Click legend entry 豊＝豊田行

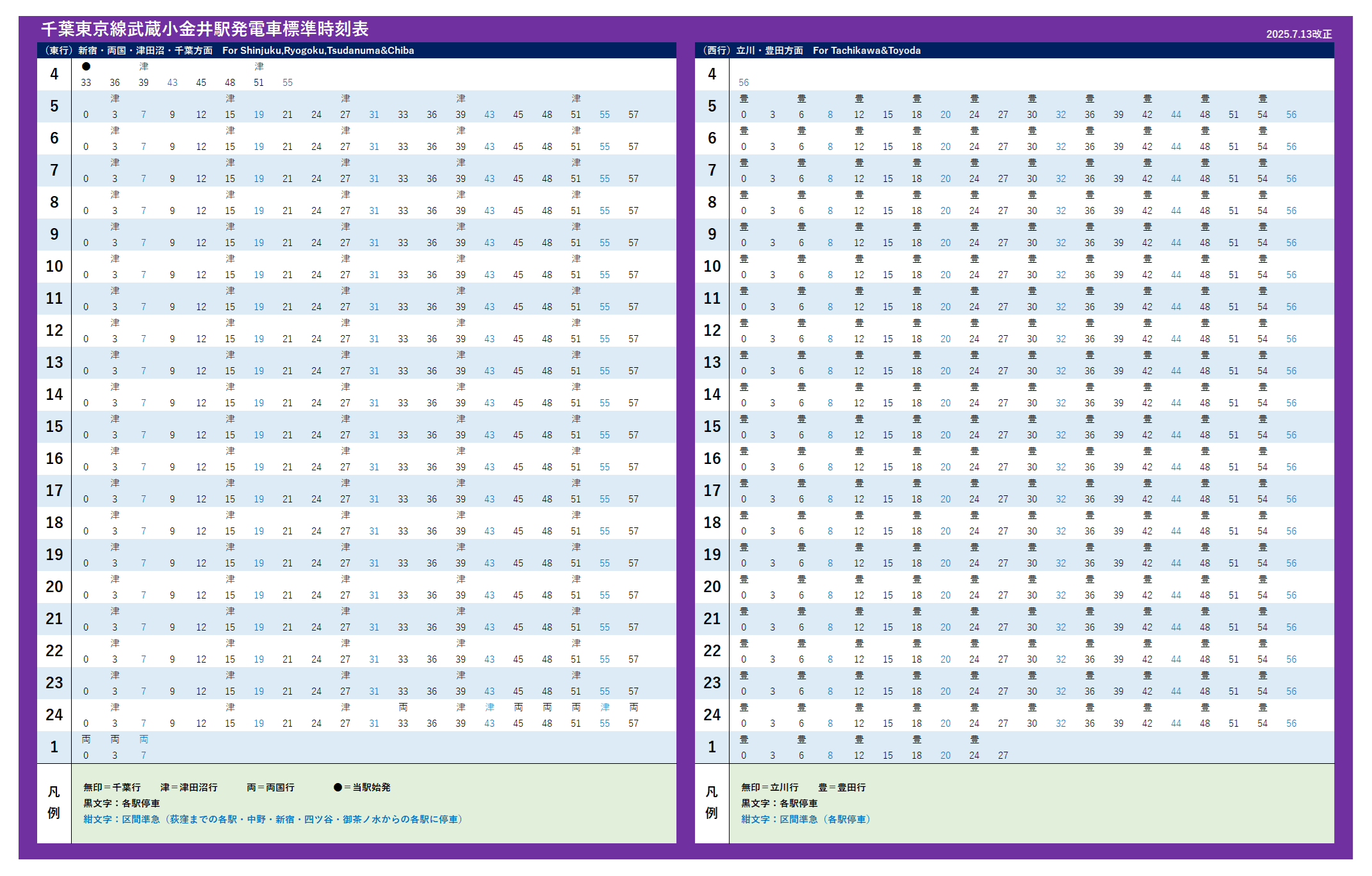(842, 787)
